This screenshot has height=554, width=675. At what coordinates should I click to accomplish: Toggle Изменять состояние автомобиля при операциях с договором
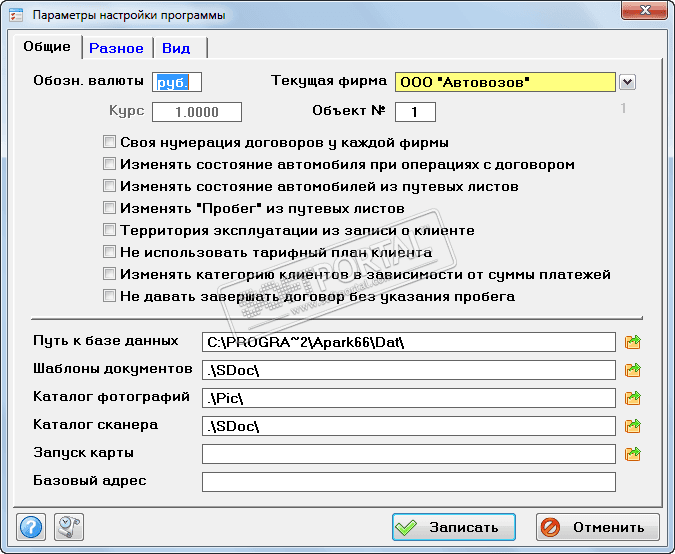(x=109, y=164)
